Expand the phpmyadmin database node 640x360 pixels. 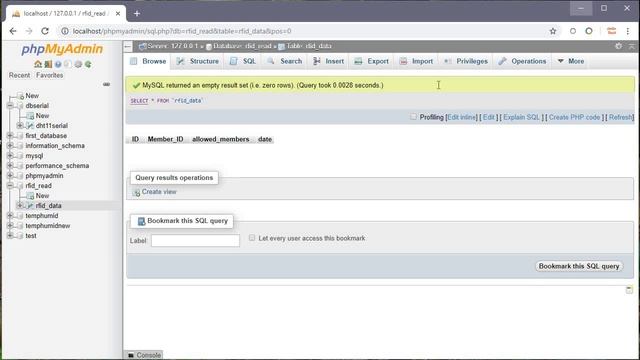click(x=10, y=176)
